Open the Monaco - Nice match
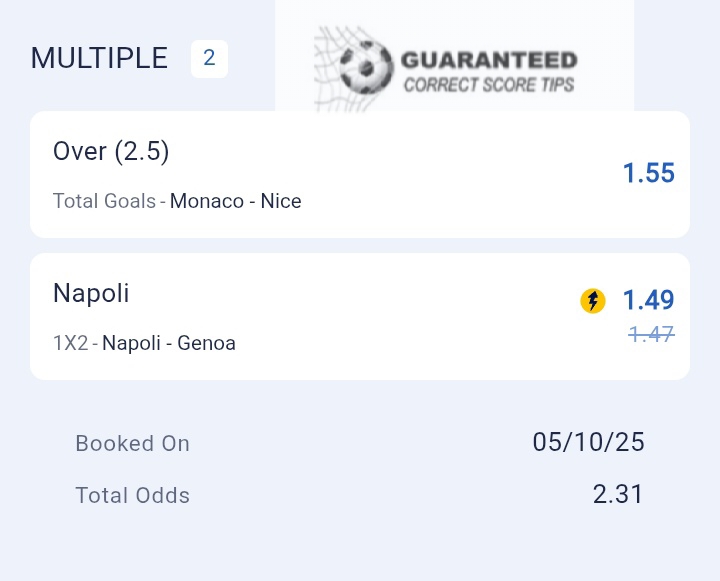The height and width of the screenshot is (581, 720). [236, 201]
